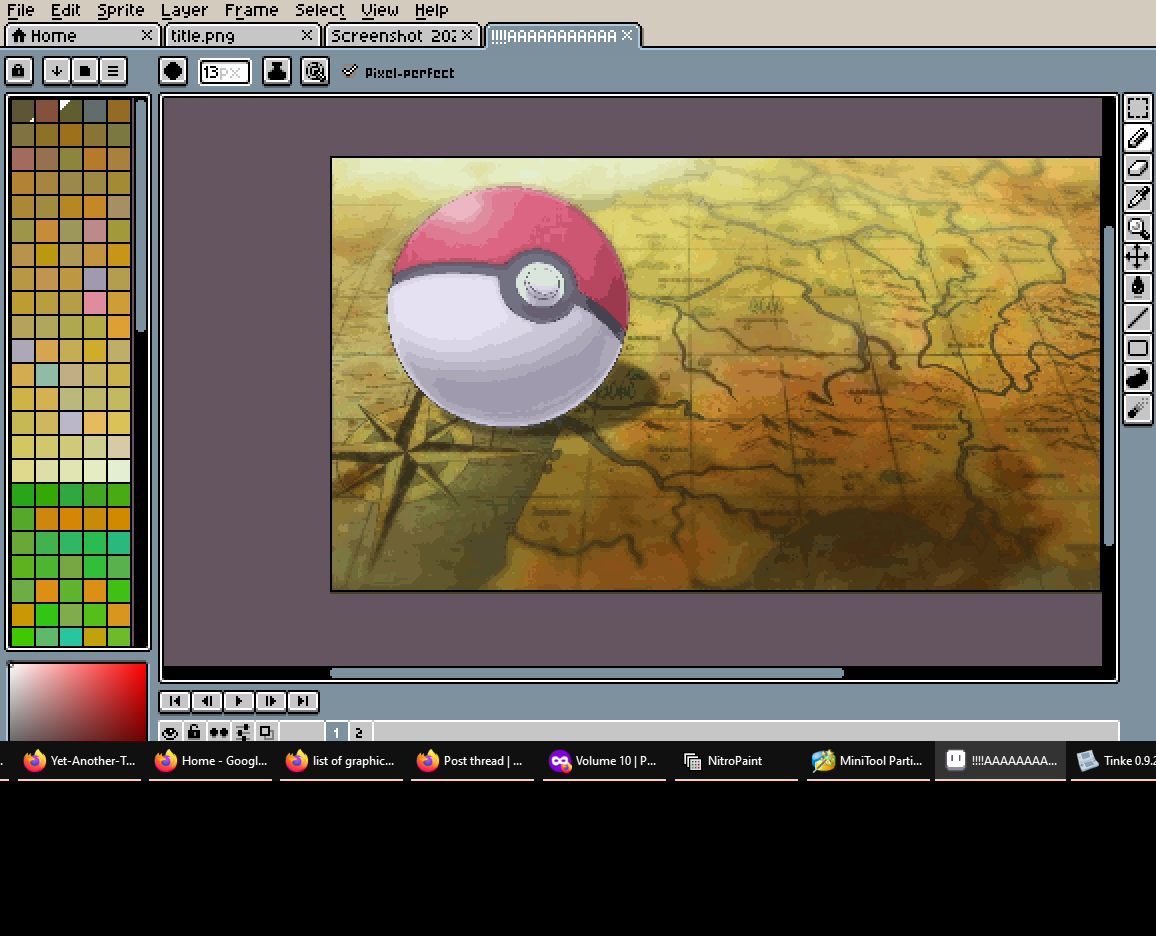Open the Edit menu
Screen dimensions: 1156x936
pyautogui.click(x=66, y=10)
